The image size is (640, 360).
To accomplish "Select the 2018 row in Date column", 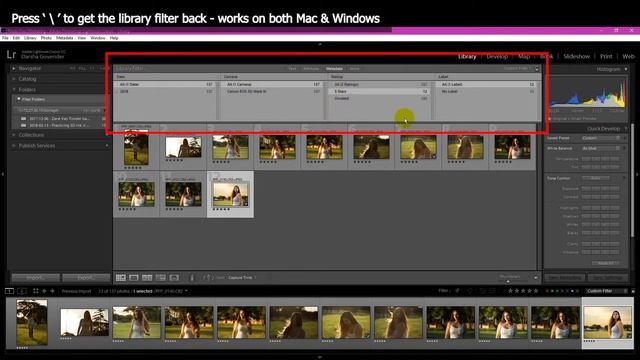I will (x=165, y=91).
